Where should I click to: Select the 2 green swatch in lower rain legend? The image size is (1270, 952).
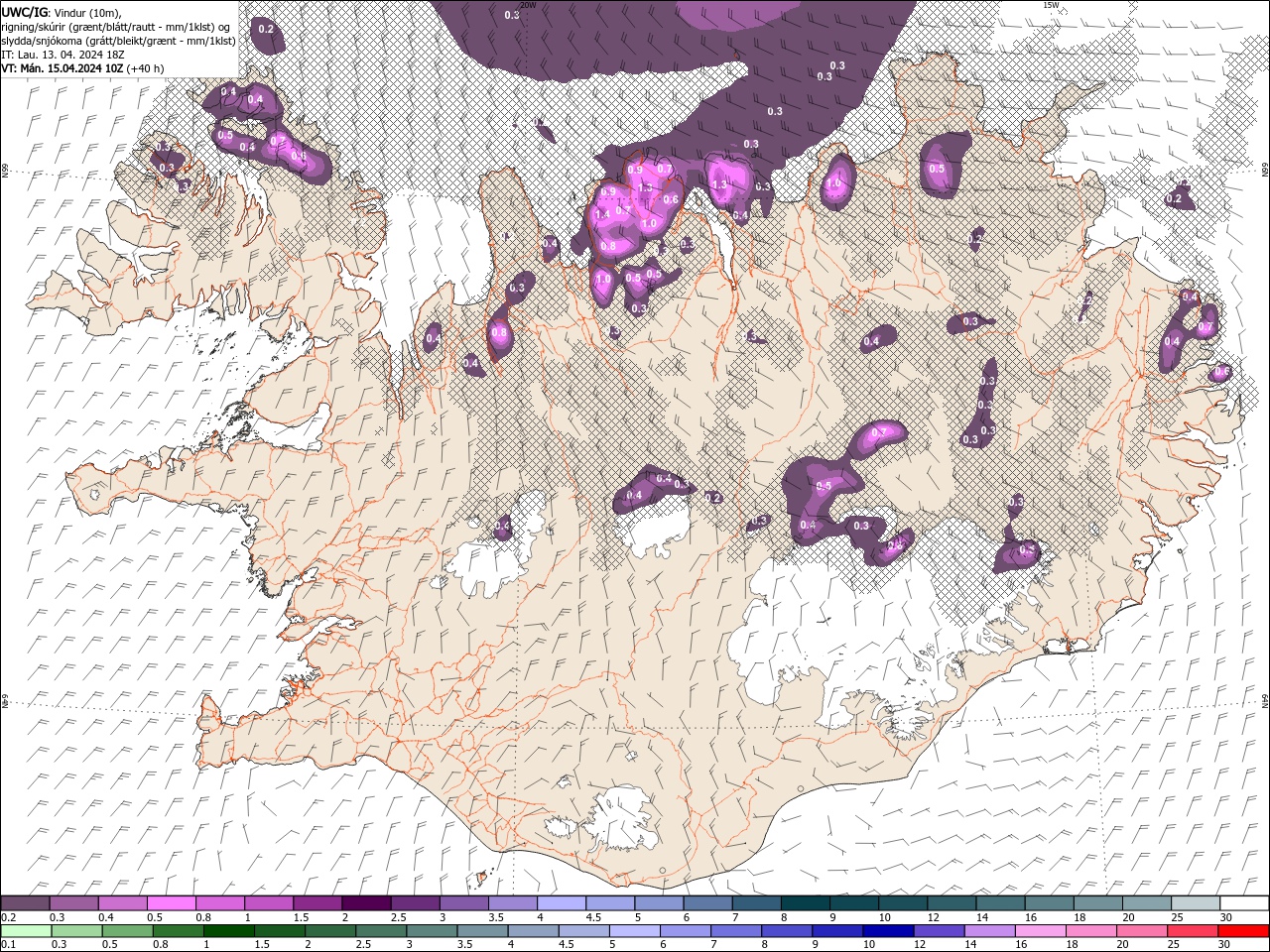tap(330, 931)
